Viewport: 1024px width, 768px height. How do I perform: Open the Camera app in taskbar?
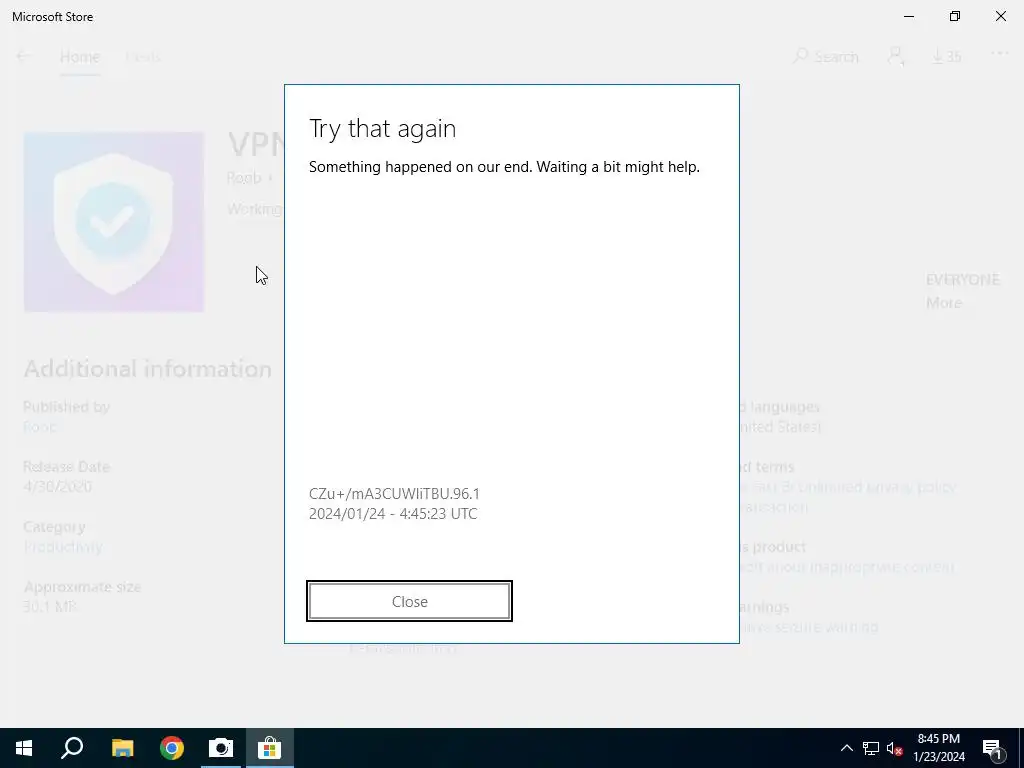coord(221,748)
